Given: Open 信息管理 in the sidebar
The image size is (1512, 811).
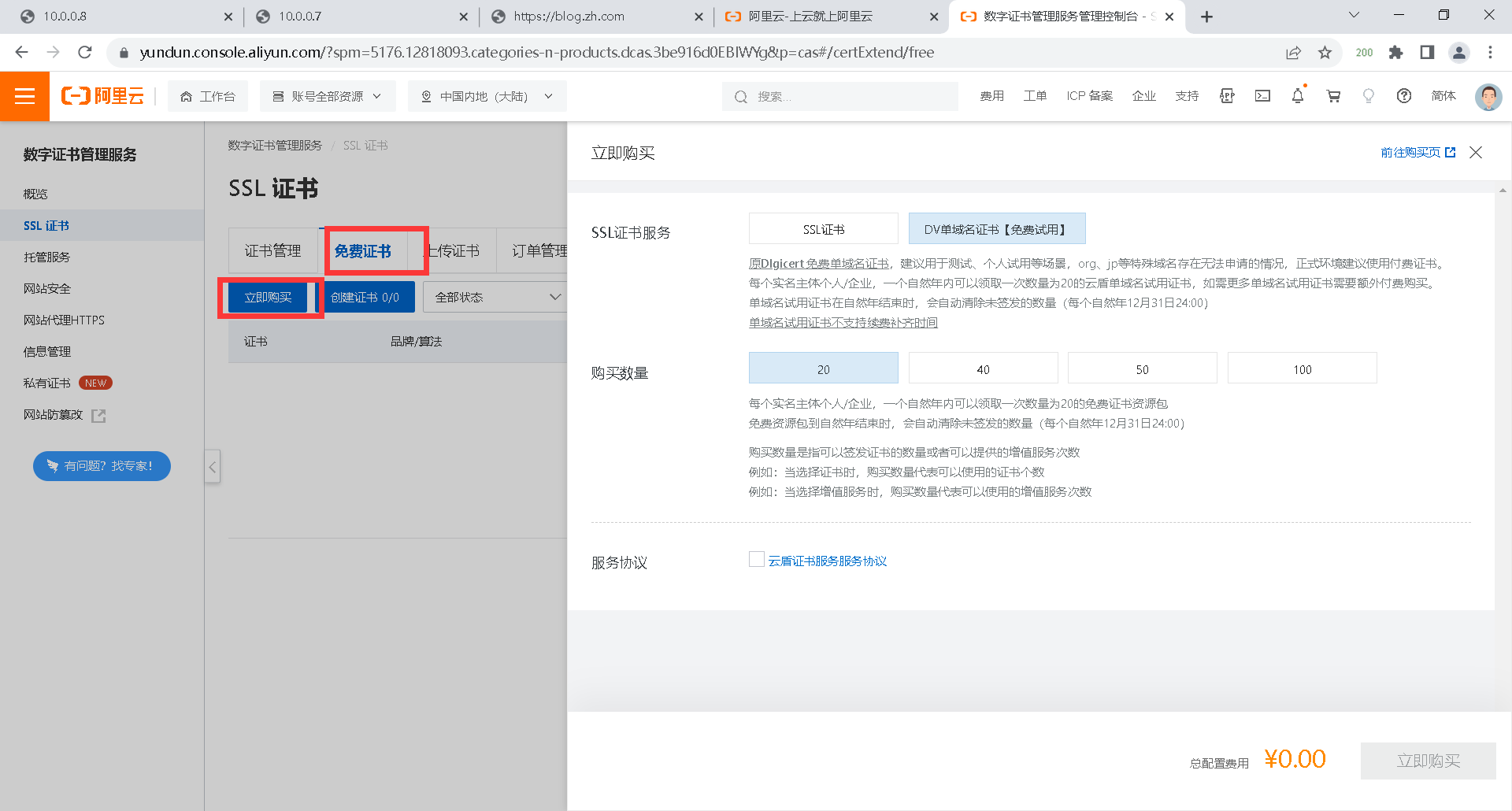Looking at the screenshot, I should [46, 351].
